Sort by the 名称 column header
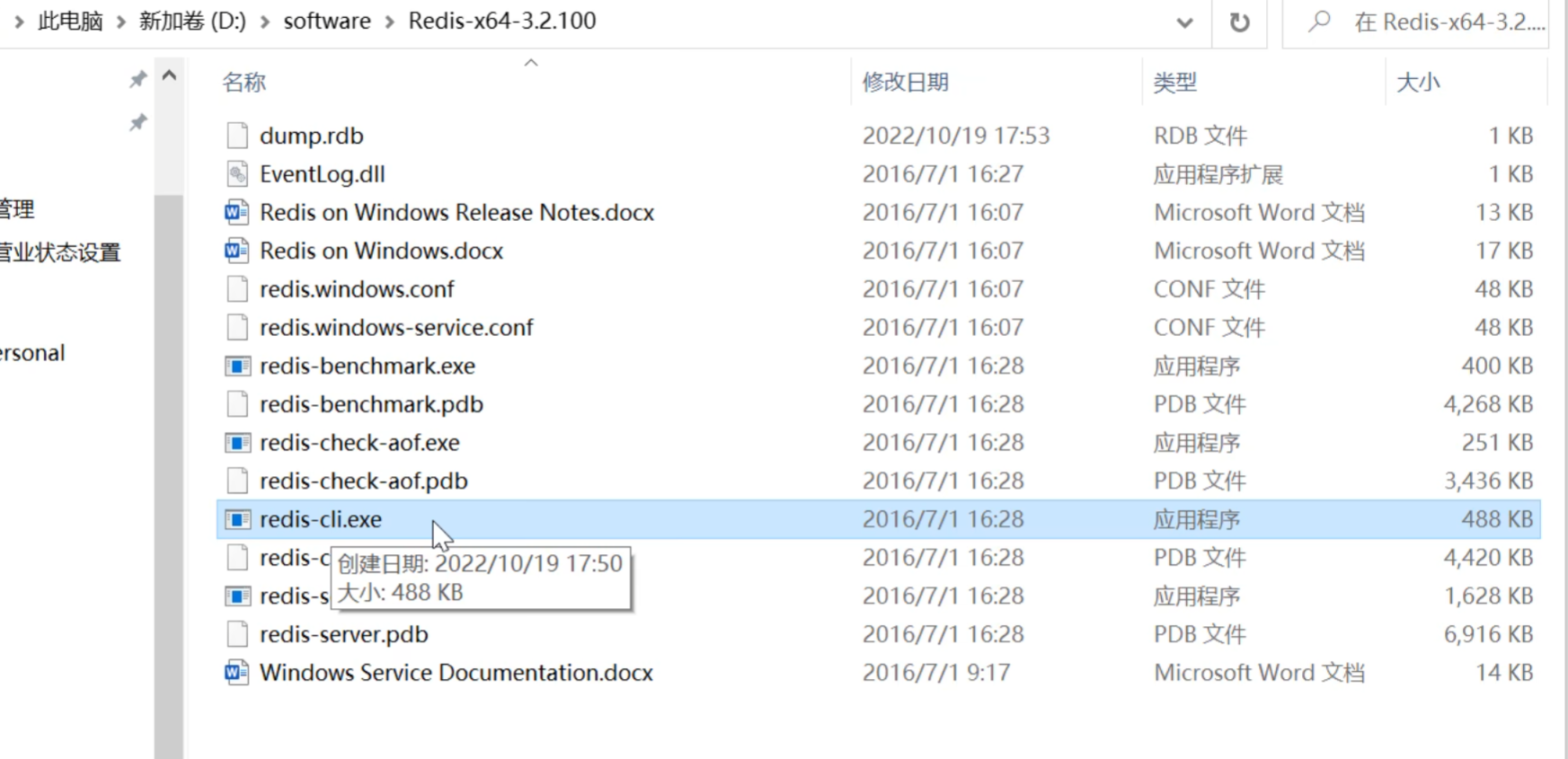1568x759 pixels. [x=244, y=83]
